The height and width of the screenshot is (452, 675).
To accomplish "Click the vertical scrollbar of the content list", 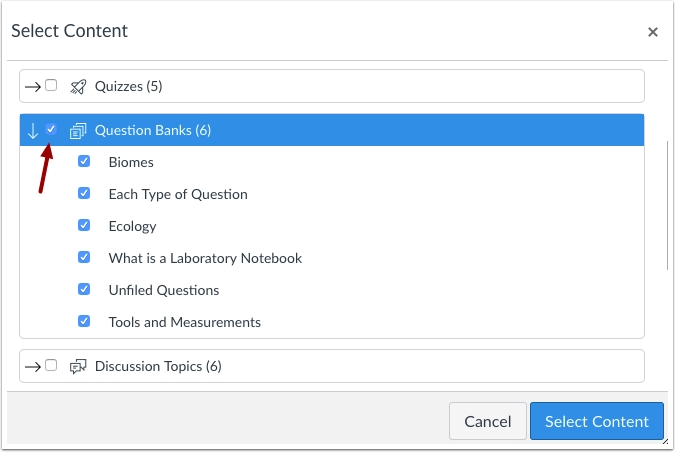I will coord(668,205).
